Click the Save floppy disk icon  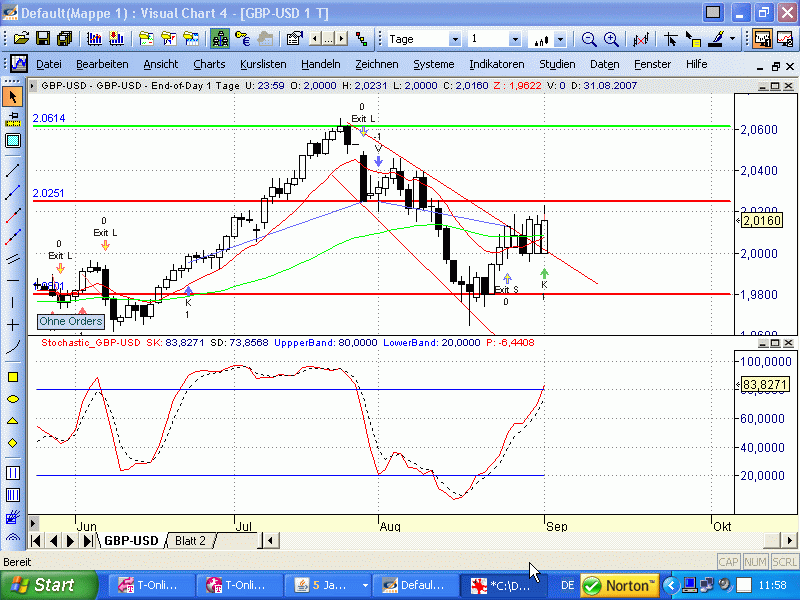43,39
